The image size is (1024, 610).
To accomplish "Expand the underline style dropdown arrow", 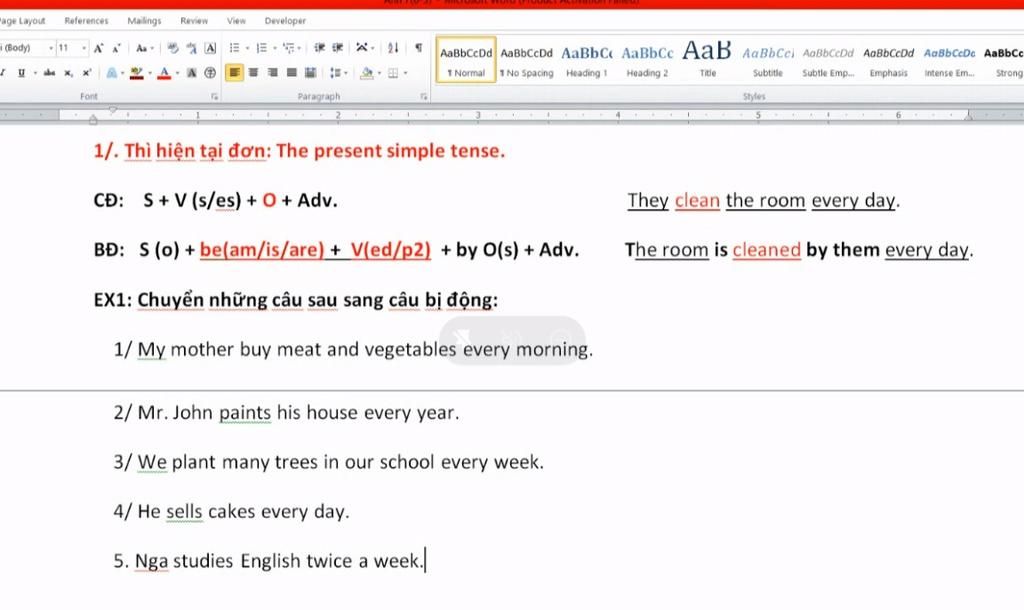I will point(35,73).
